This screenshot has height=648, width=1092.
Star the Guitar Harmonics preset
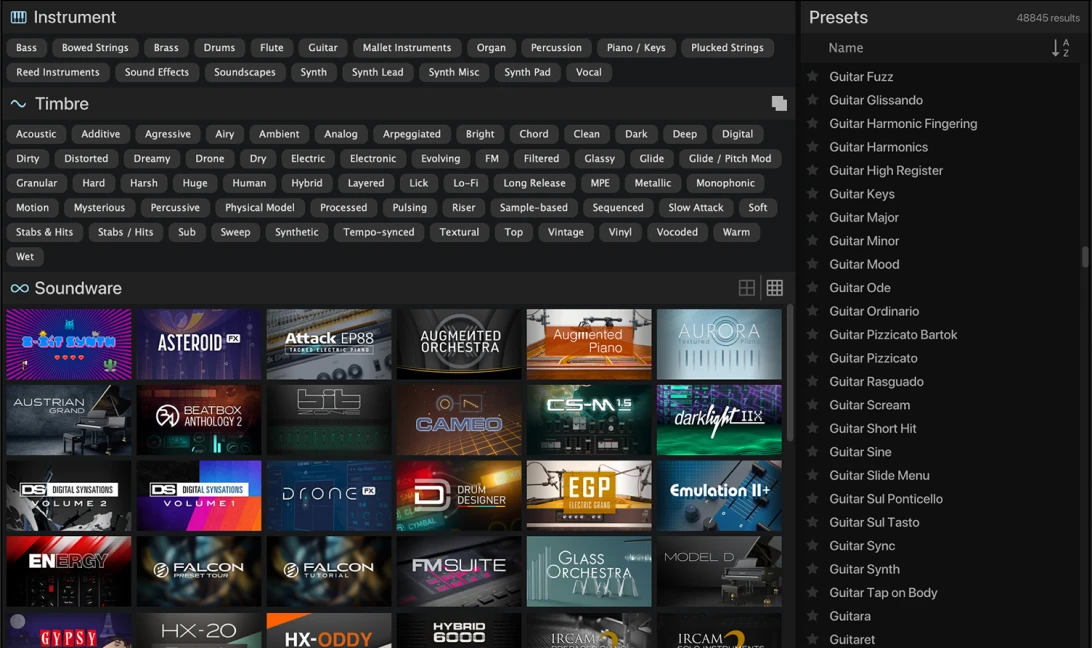point(812,147)
